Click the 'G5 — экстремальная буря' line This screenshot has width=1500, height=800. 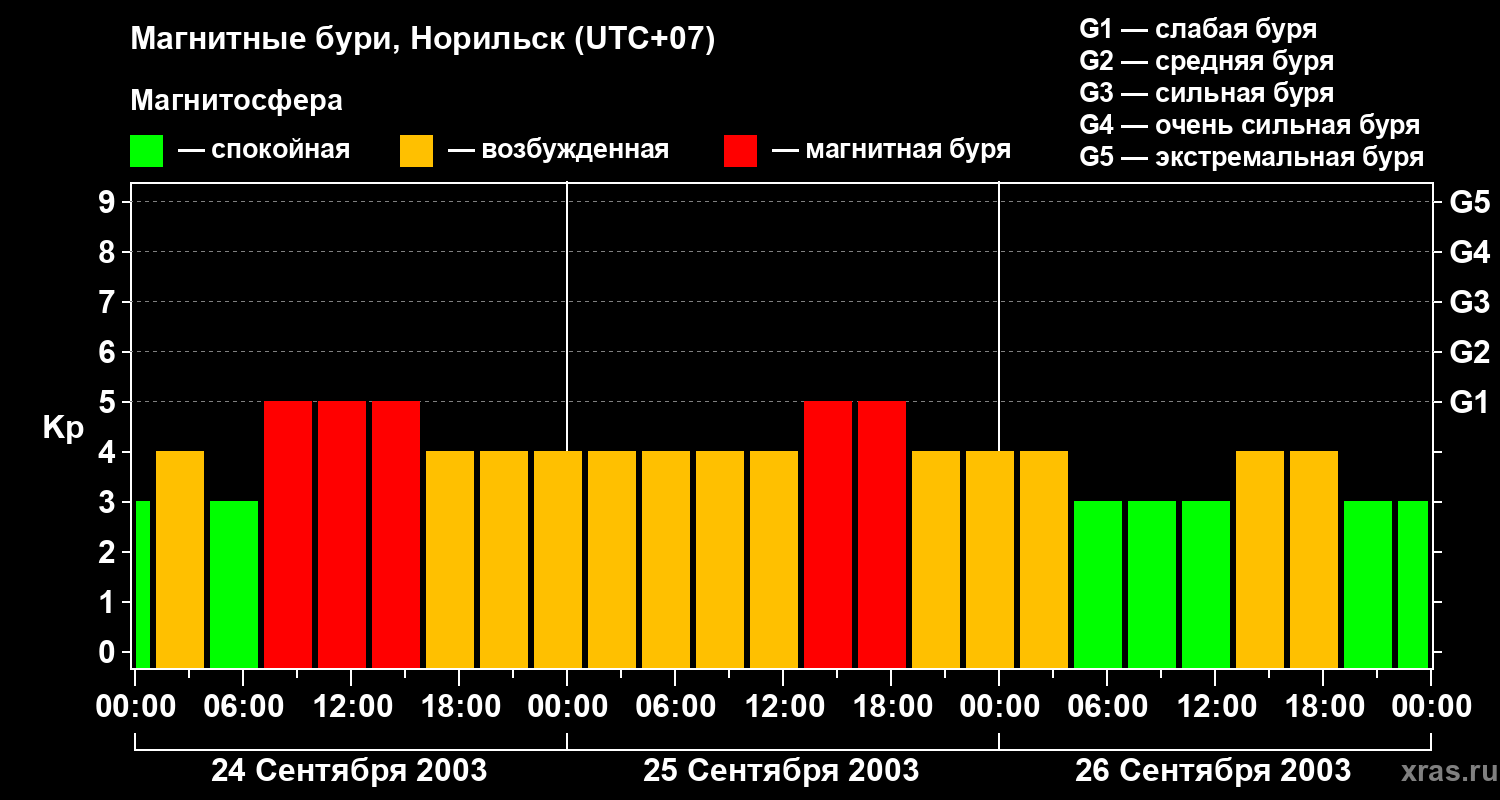click(x=1252, y=157)
